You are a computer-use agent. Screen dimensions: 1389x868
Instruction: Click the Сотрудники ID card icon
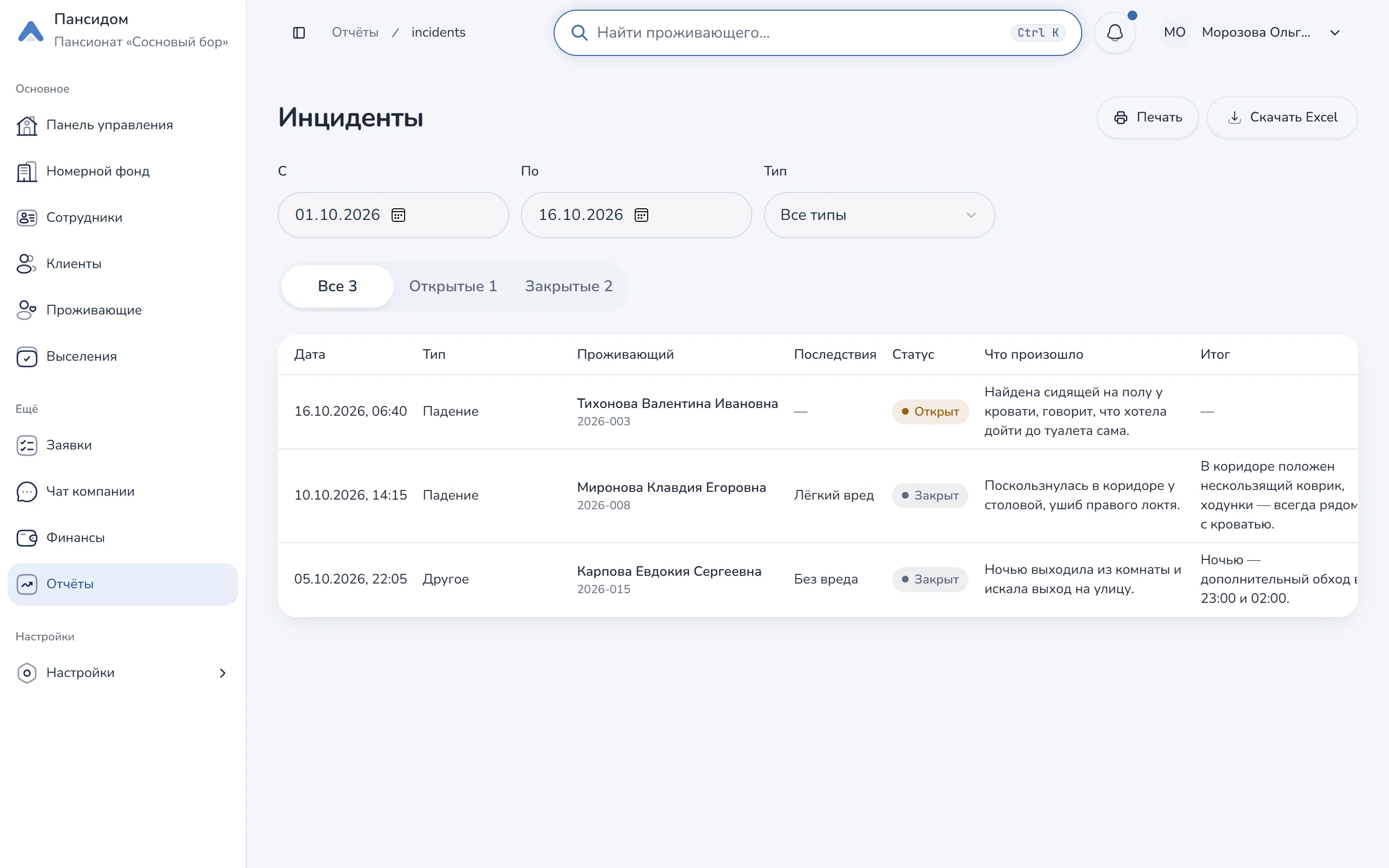pyautogui.click(x=27, y=217)
